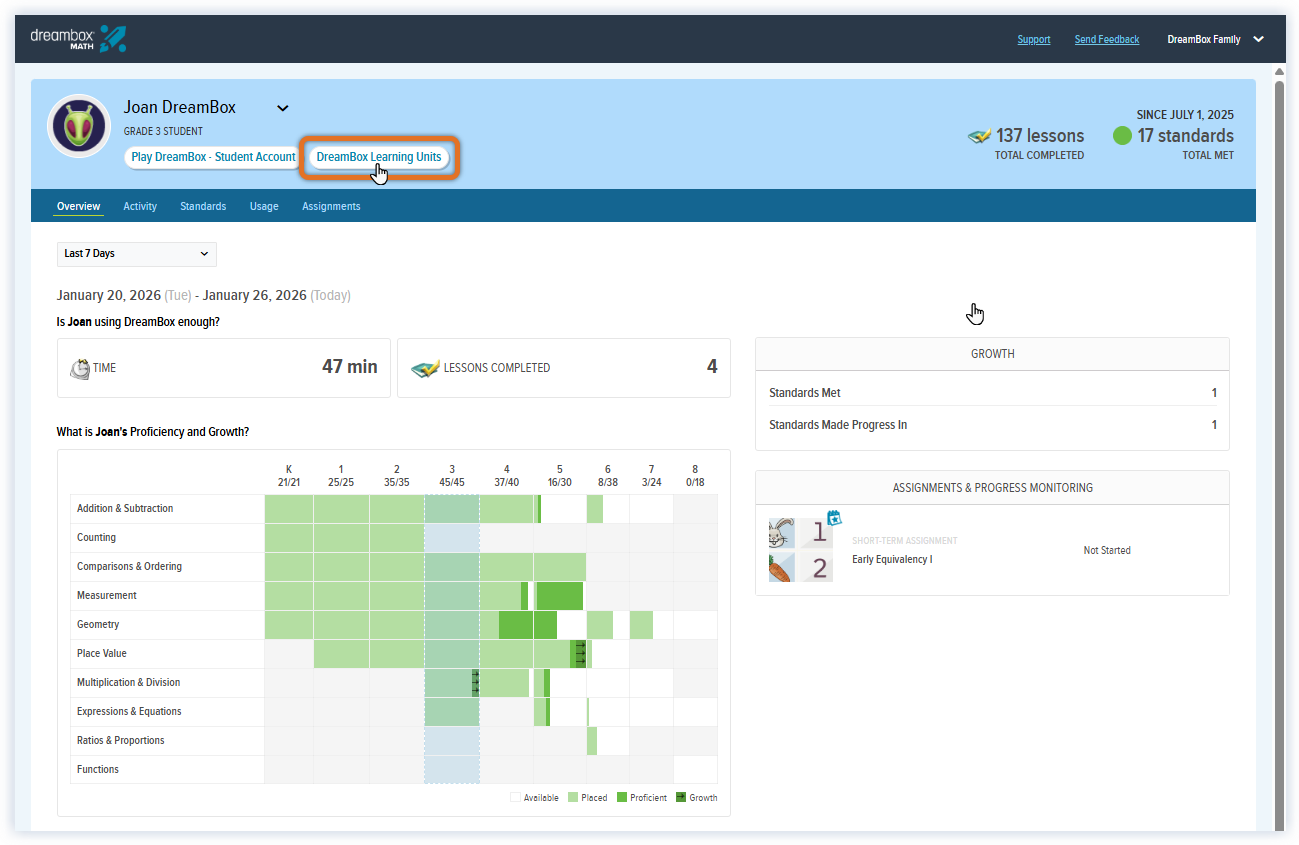Click the lessons book icon beside 137 lessons
The image size is (1299, 845).
tap(979, 136)
